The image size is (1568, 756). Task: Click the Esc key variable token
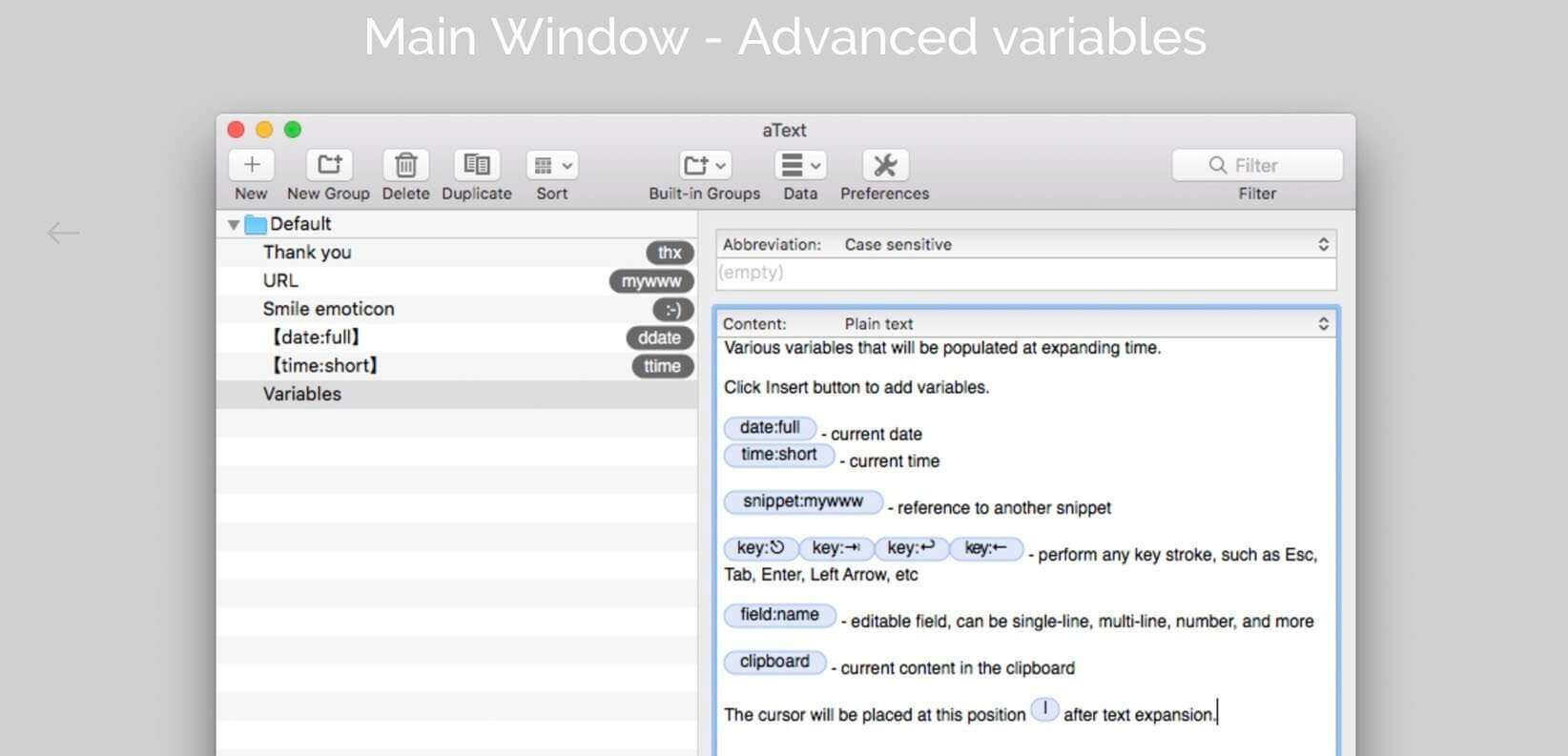(x=760, y=548)
